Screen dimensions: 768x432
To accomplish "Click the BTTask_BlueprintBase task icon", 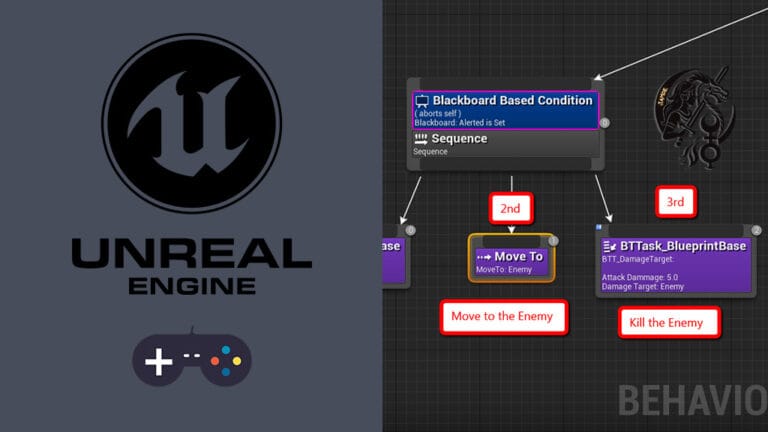I will (x=609, y=246).
